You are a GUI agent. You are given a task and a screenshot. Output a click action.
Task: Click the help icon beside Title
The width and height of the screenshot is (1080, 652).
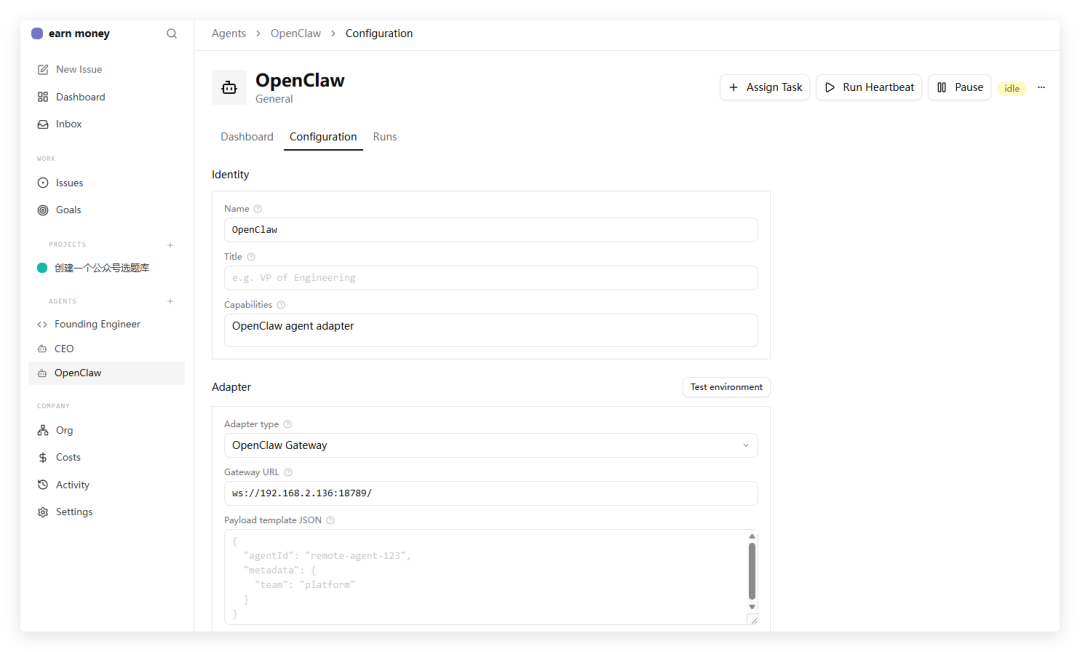[x=251, y=257]
